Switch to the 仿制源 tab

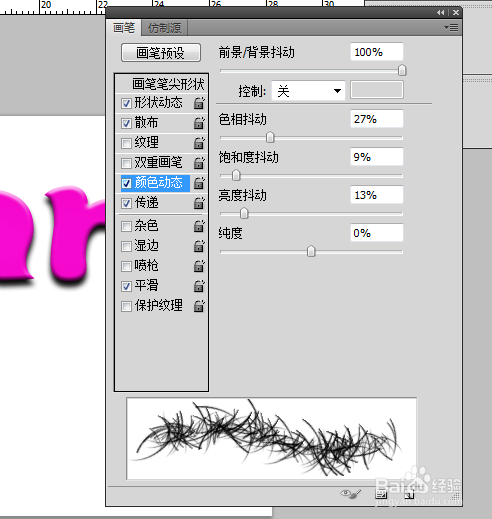tap(164, 28)
